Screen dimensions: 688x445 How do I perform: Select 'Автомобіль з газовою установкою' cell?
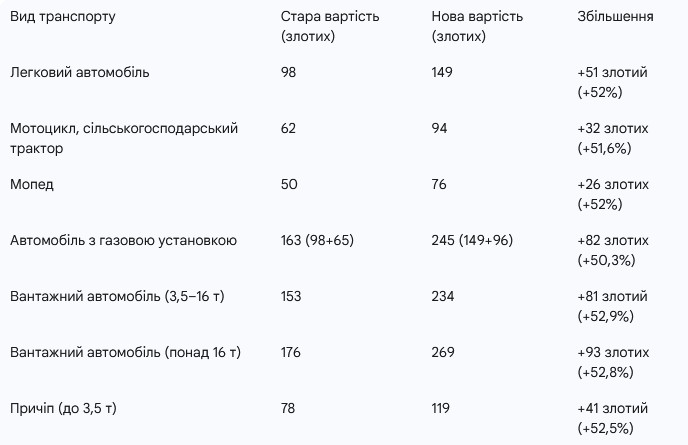point(123,240)
